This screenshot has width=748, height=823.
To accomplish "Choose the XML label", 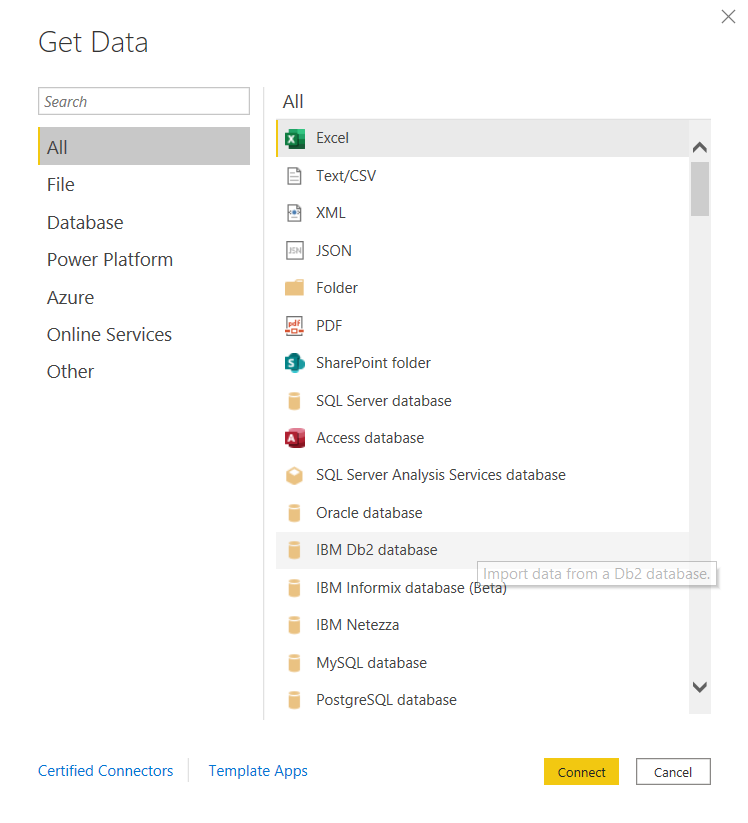I will tap(331, 213).
